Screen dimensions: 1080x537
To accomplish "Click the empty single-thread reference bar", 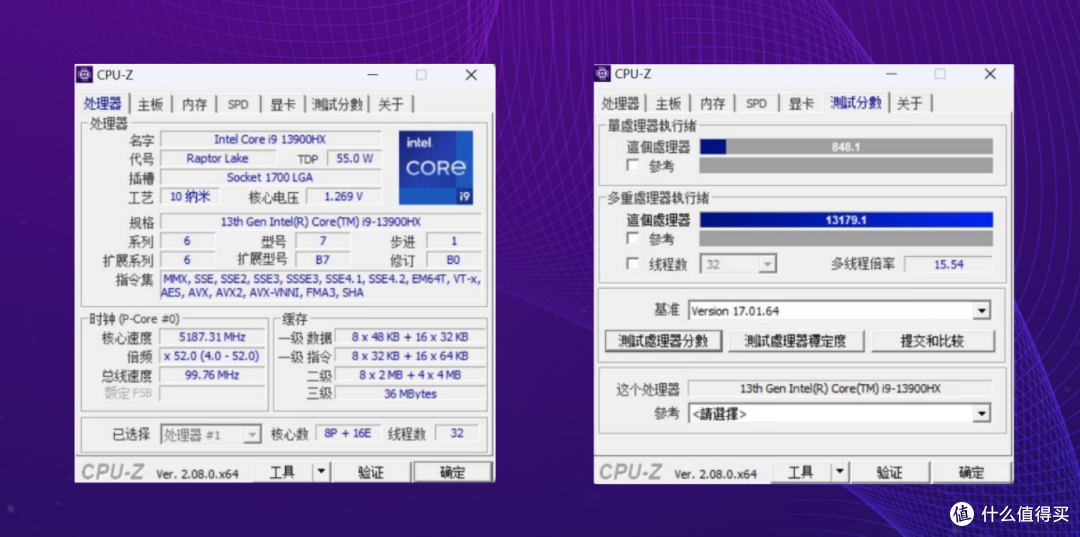I will (x=847, y=165).
